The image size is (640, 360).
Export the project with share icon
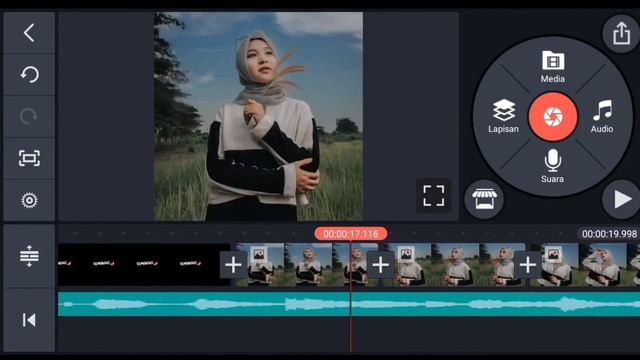pos(621,33)
